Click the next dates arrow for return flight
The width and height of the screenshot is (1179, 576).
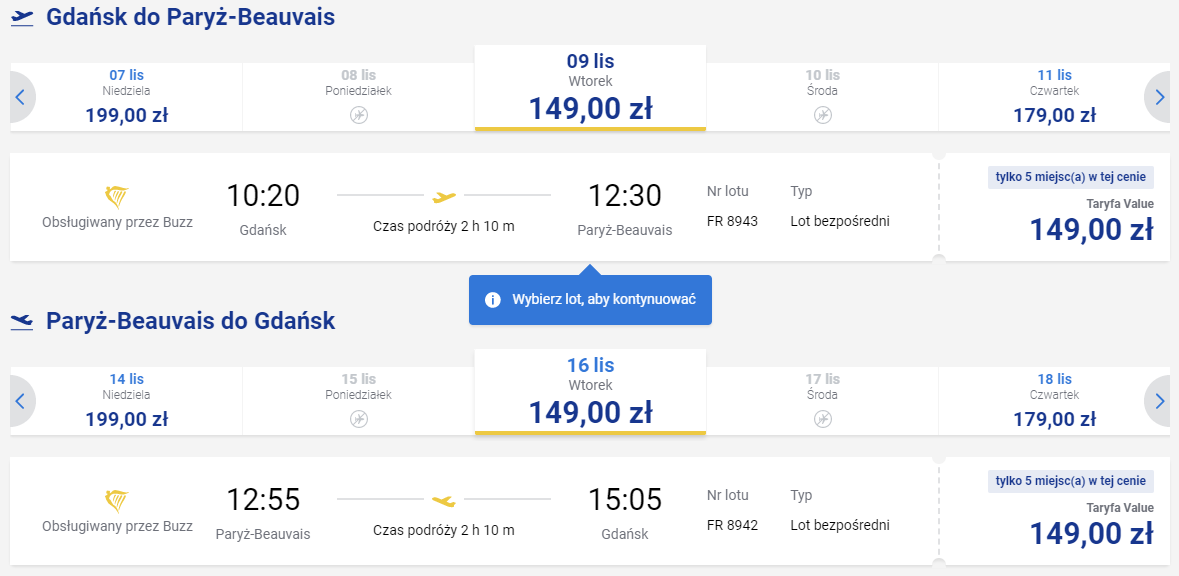[1158, 401]
